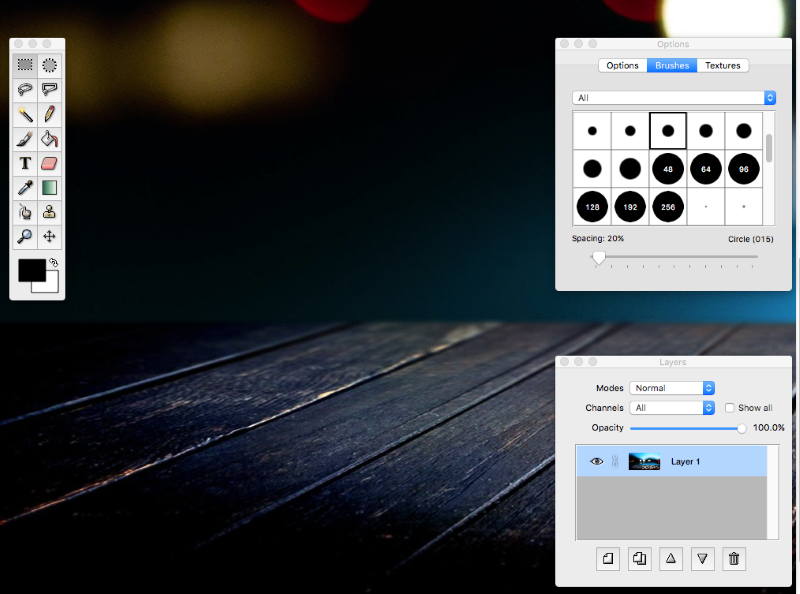Duplicate the selected layer
Image resolution: width=800 pixels, height=594 pixels.
(639, 558)
